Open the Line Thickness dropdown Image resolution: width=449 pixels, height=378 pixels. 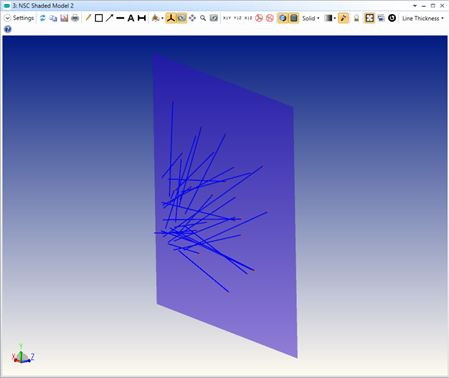[x=423, y=18]
